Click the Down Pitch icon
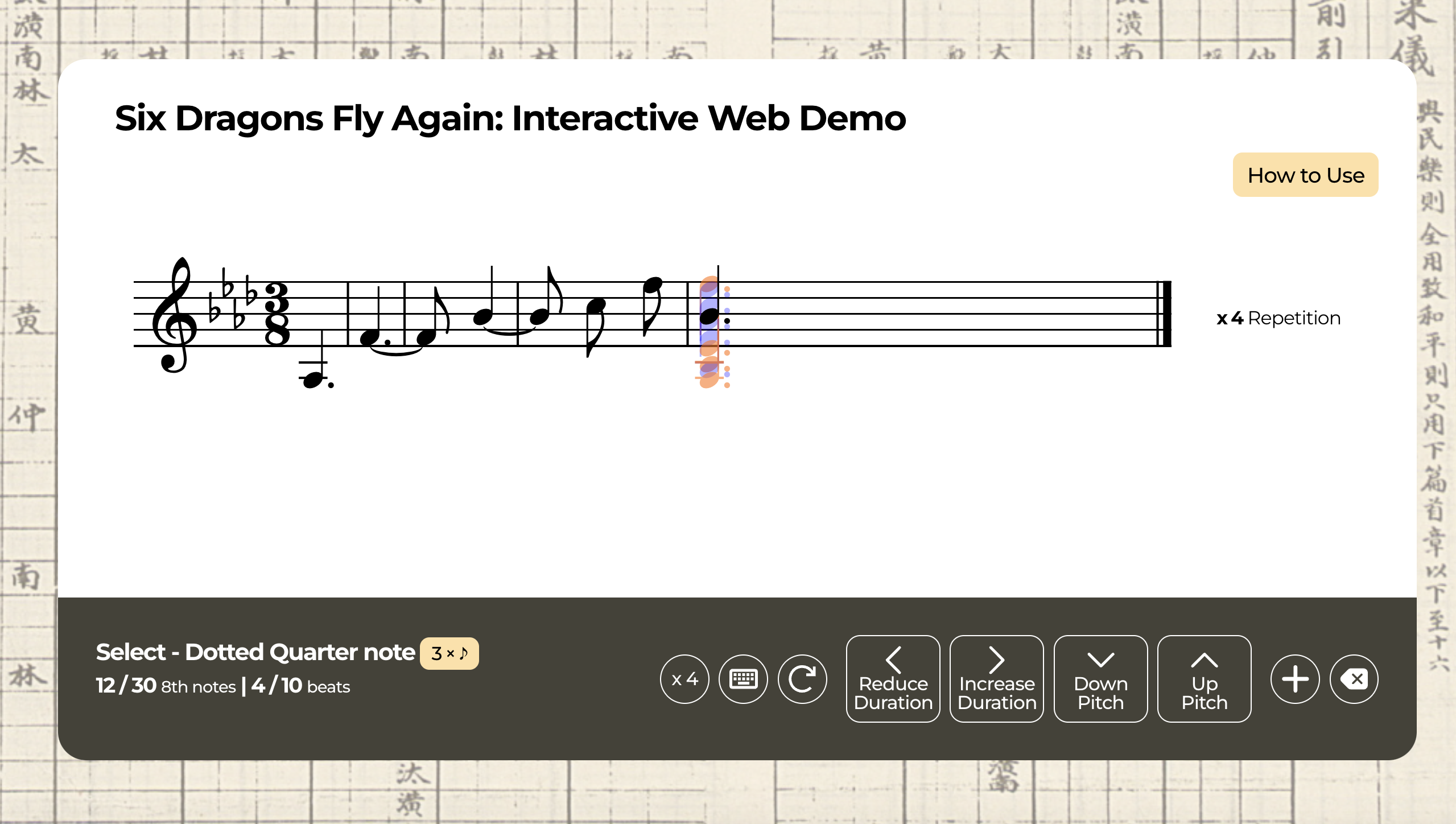 coord(1100,679)
